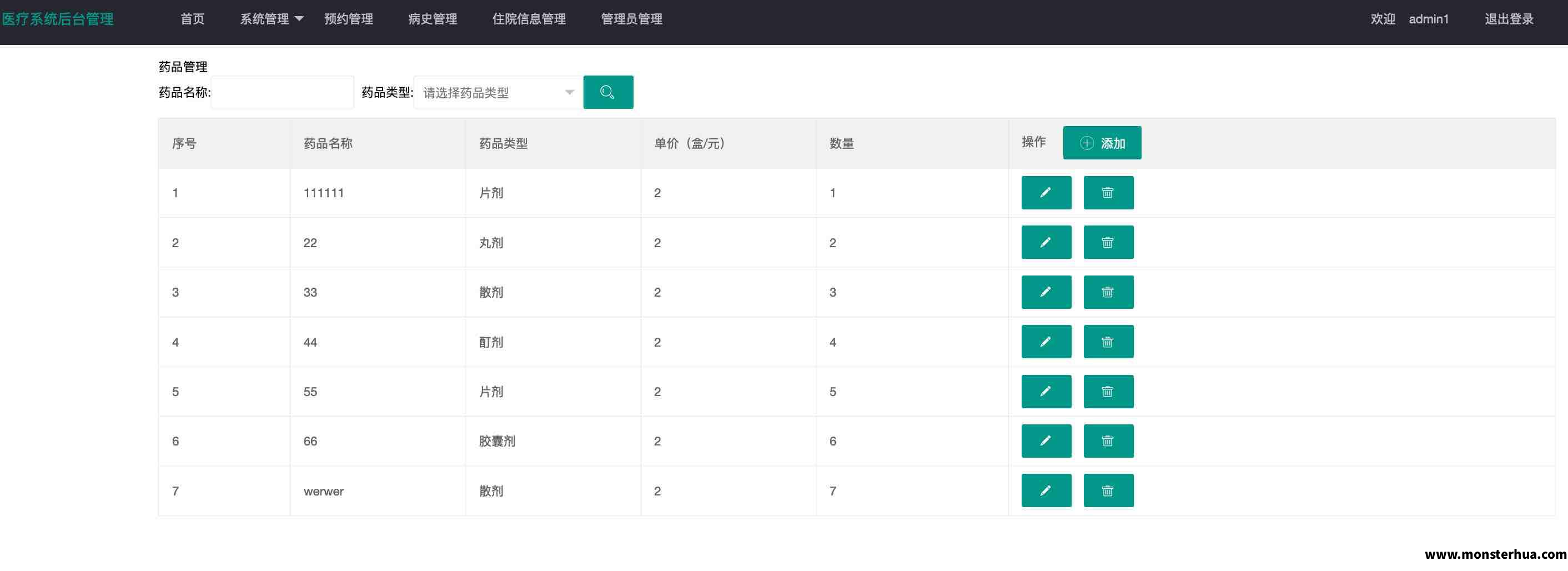Screen dimensions: 1568x571
Task: Edit the drug row named 44
Action: point(1046,342)
